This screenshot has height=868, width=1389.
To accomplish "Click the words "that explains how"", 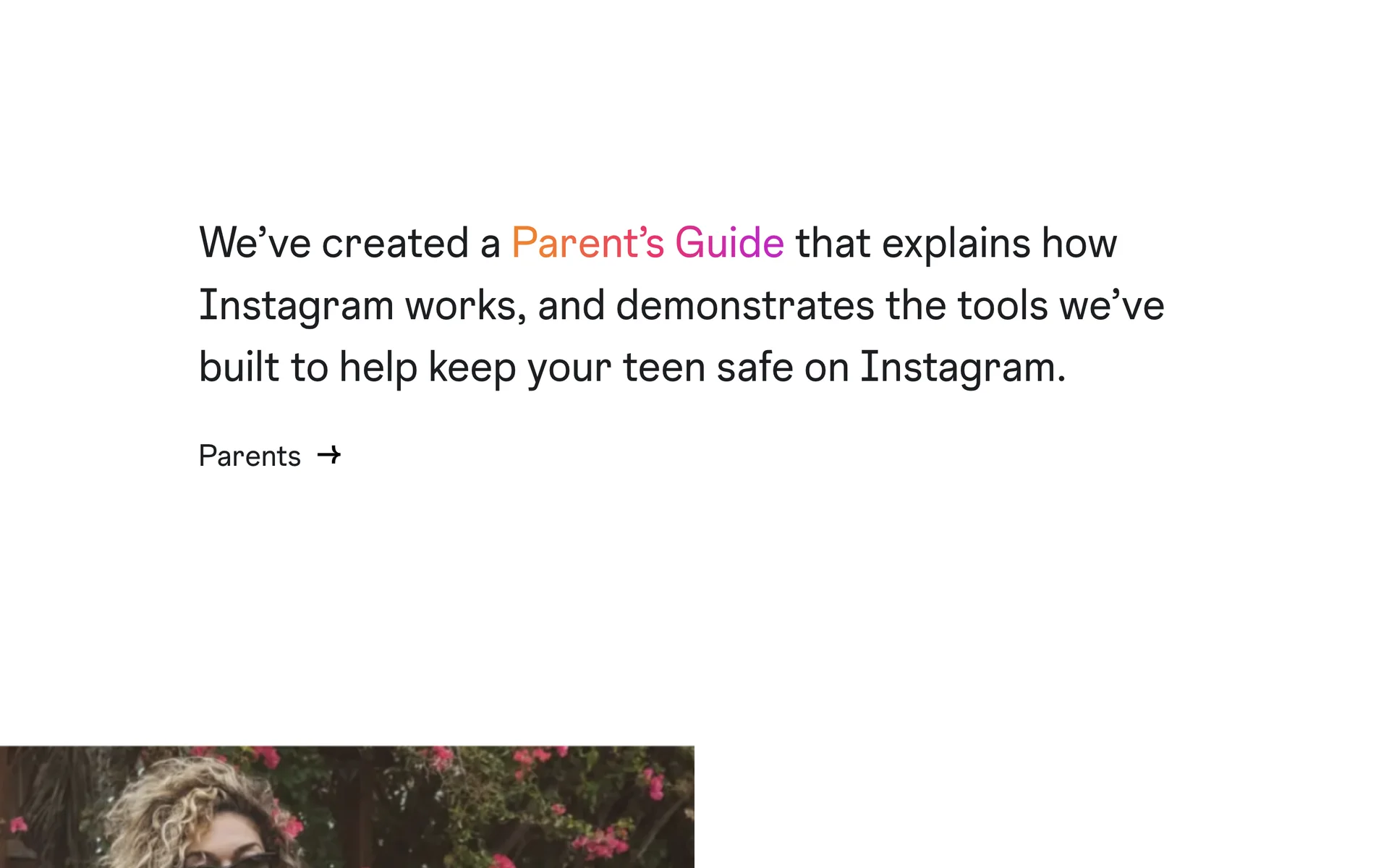I will pyautogui.click(x=956, y=243).
